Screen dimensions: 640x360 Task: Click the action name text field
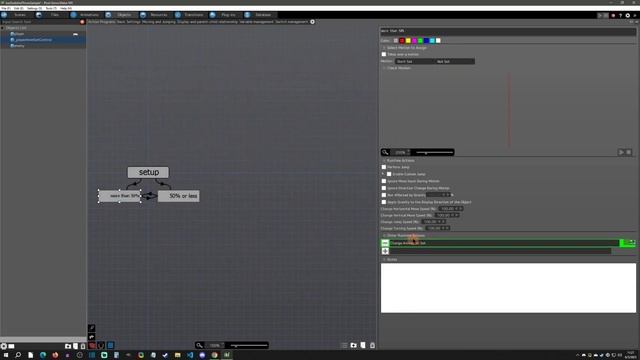coord(508,31)
